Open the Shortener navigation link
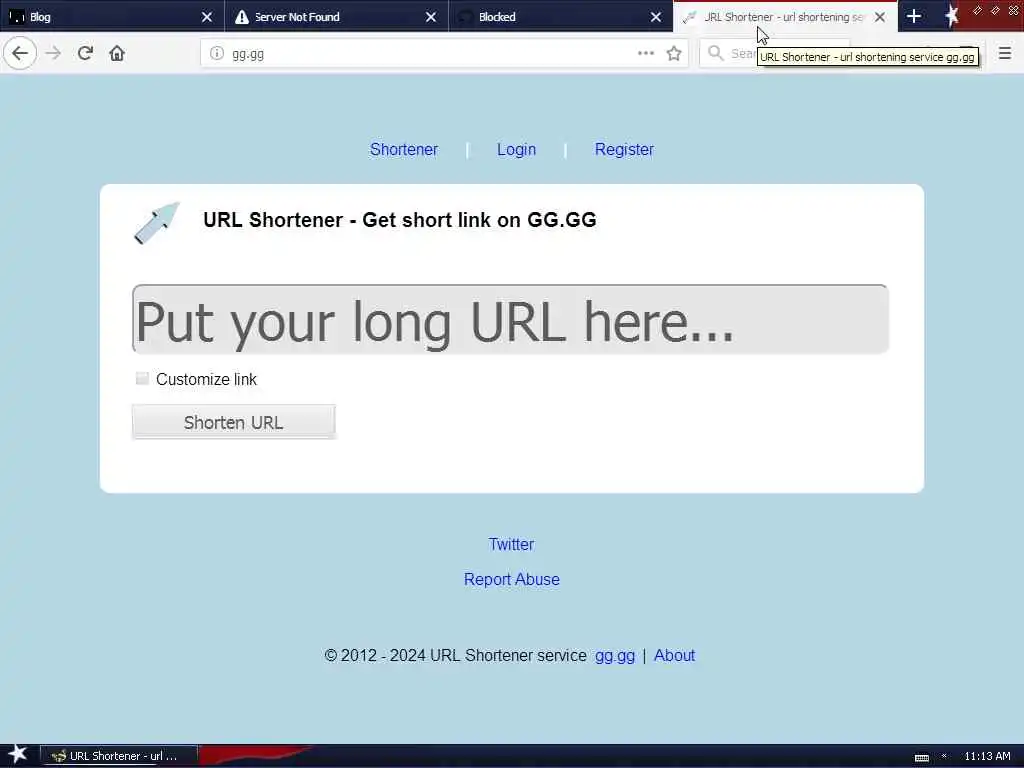The image size is (1024, 768). click(x=404, y=150)
